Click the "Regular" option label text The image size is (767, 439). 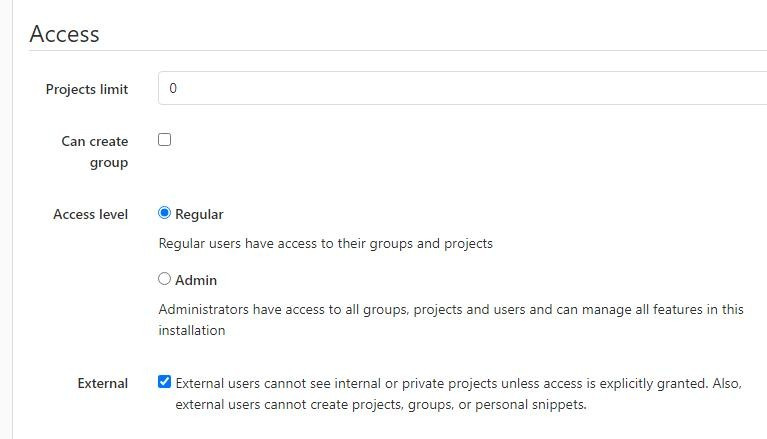click(199, 214)
